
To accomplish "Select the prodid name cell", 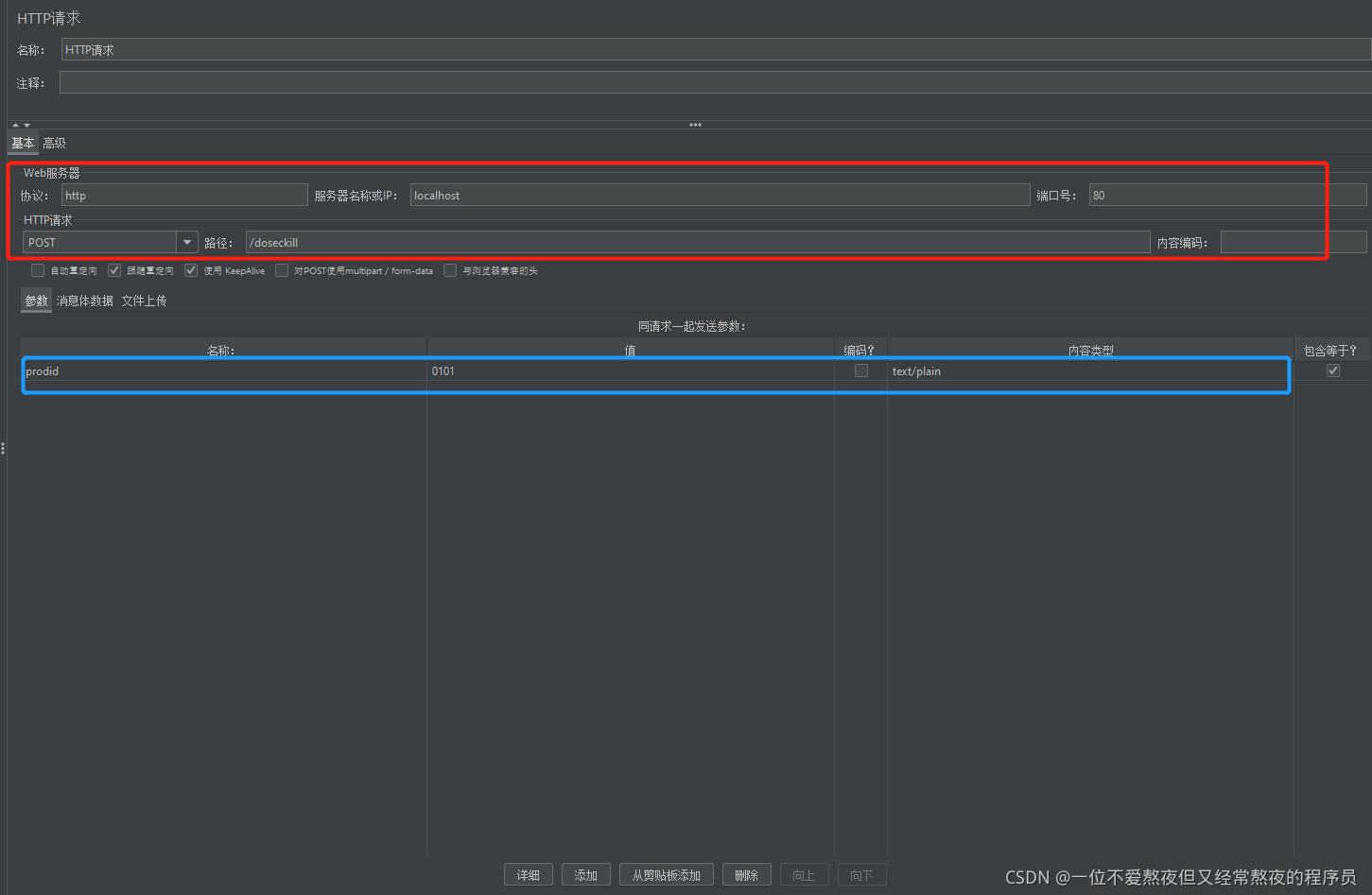I will pos(224,371).
